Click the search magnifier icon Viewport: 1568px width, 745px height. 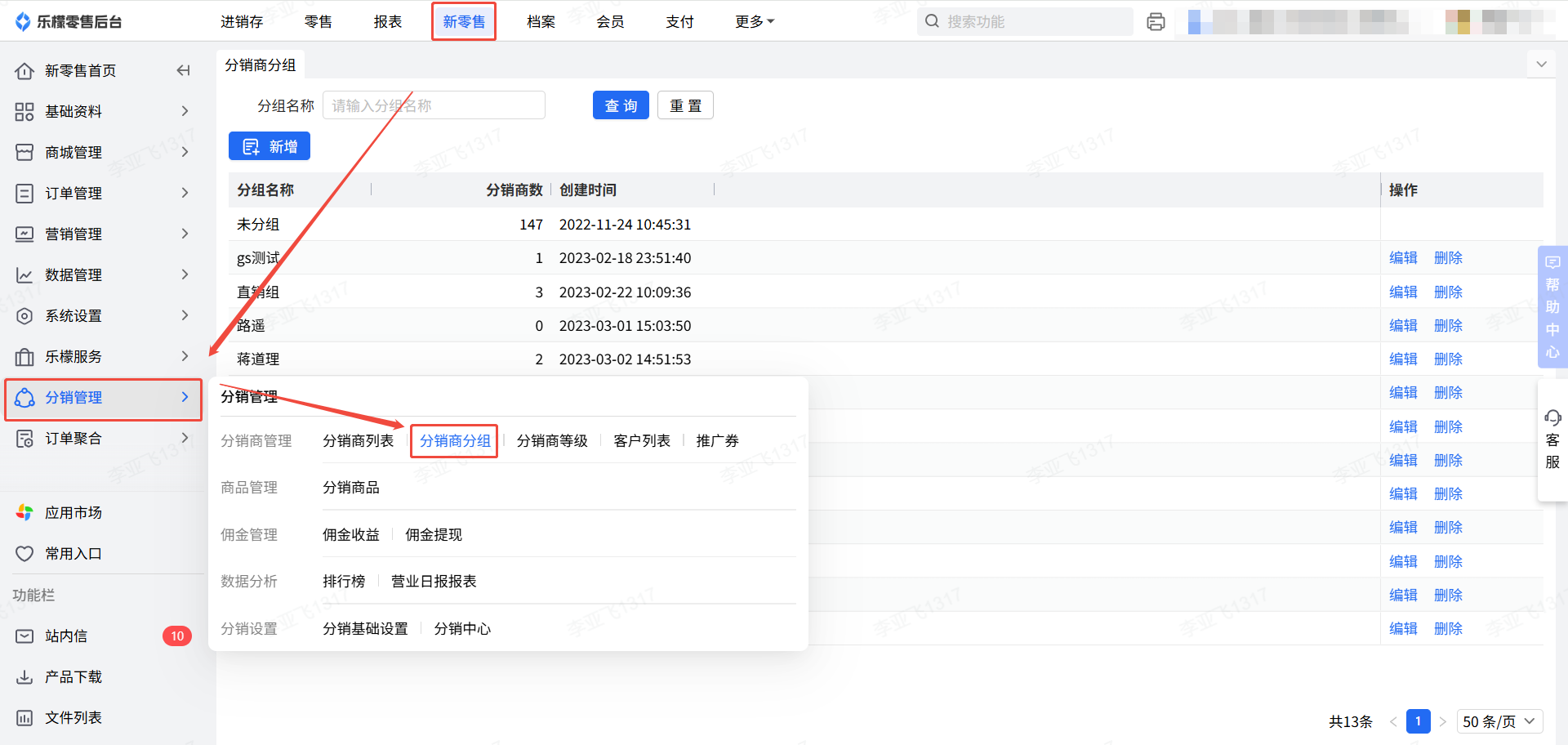[932, 21]
